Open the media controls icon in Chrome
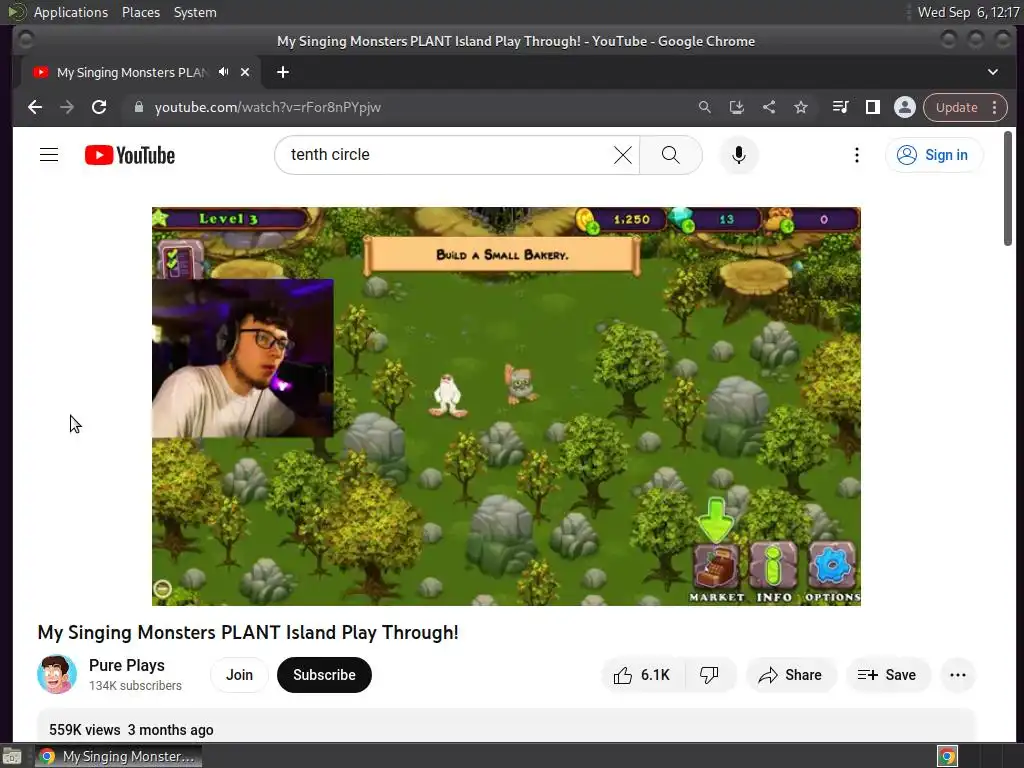The width and height of the screenshot is (1024, 768). (840, 107)
